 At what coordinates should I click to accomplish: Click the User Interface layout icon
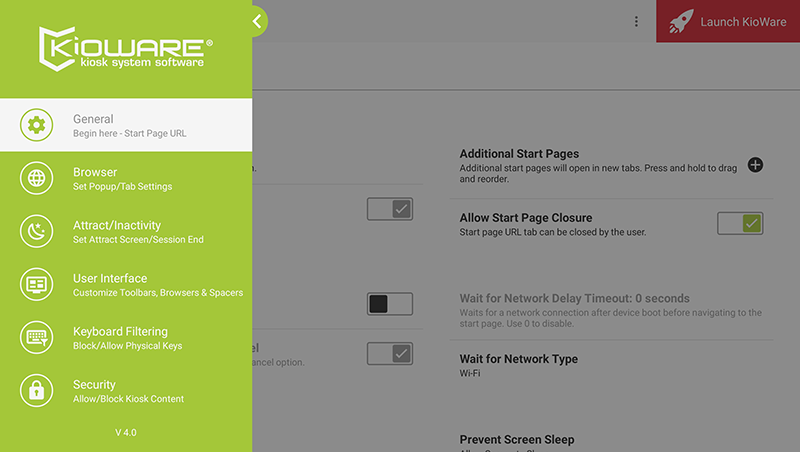coord(36,284)
